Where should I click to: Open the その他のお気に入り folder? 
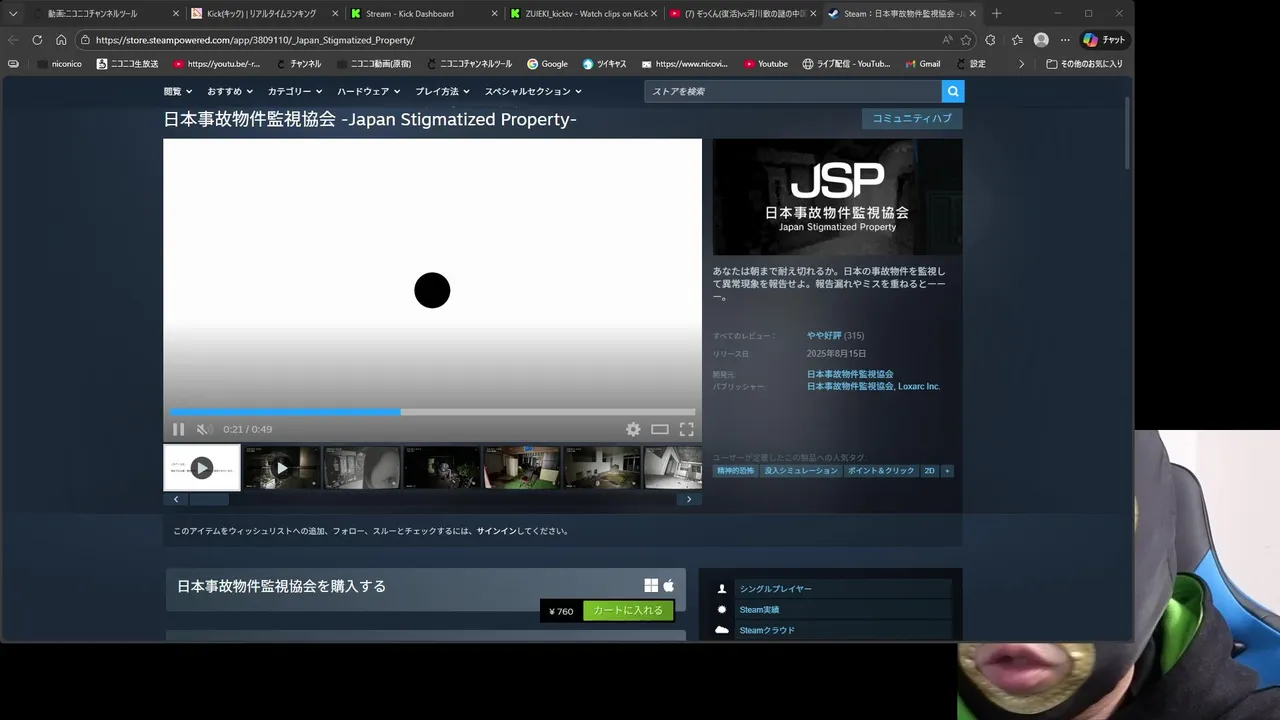pos(1084,64)
